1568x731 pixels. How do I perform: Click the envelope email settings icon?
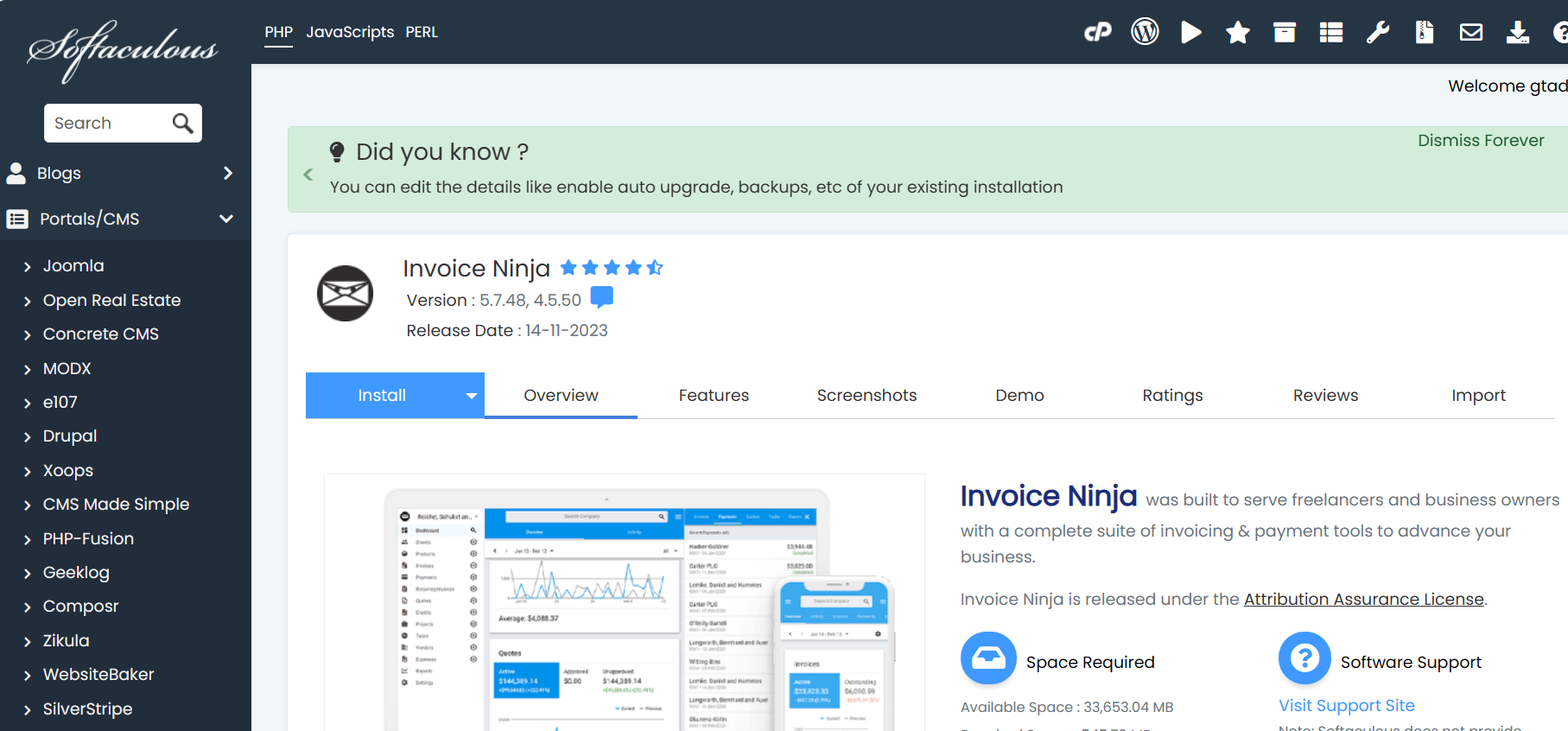click(x=1471, y=33)
